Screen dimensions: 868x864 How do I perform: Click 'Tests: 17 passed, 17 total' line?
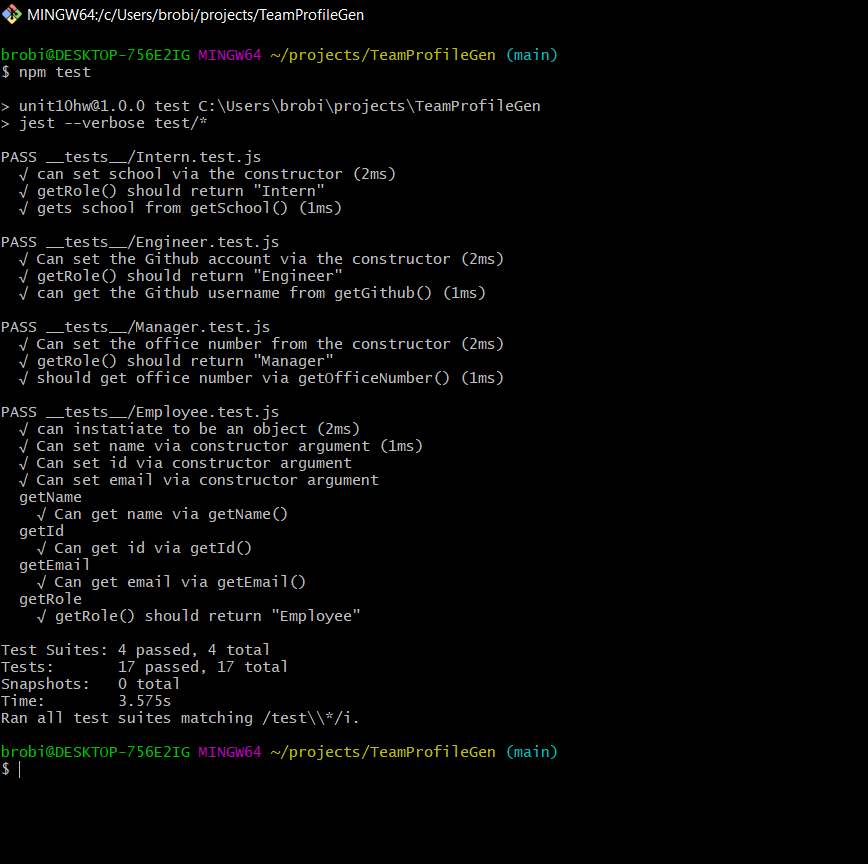click(x=144, y=668)
